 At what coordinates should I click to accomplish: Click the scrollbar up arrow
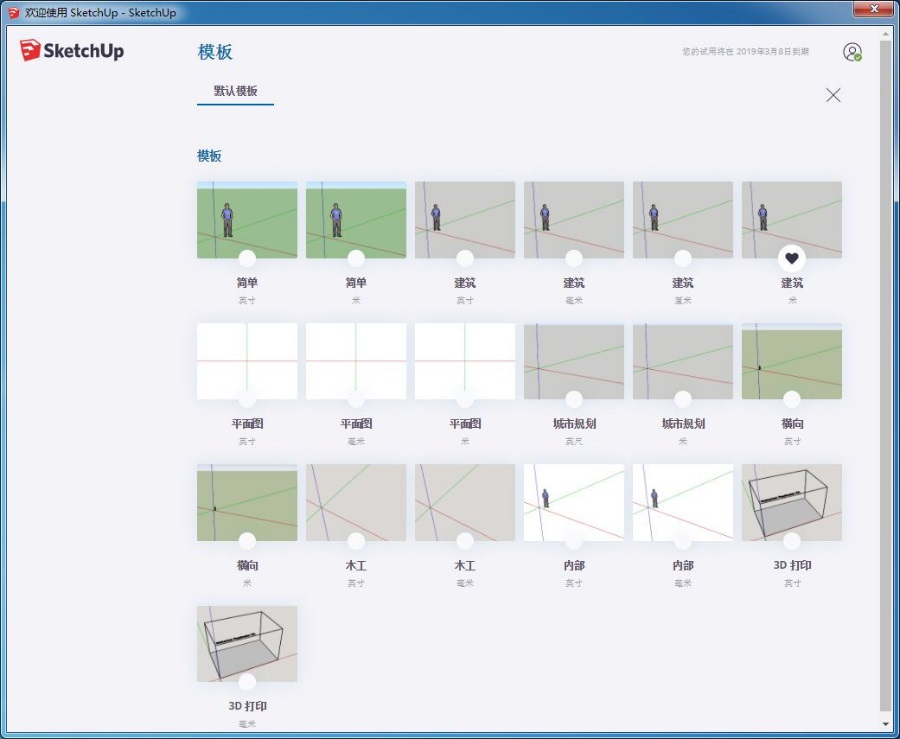pyautogui.click(x=885, y=33)
